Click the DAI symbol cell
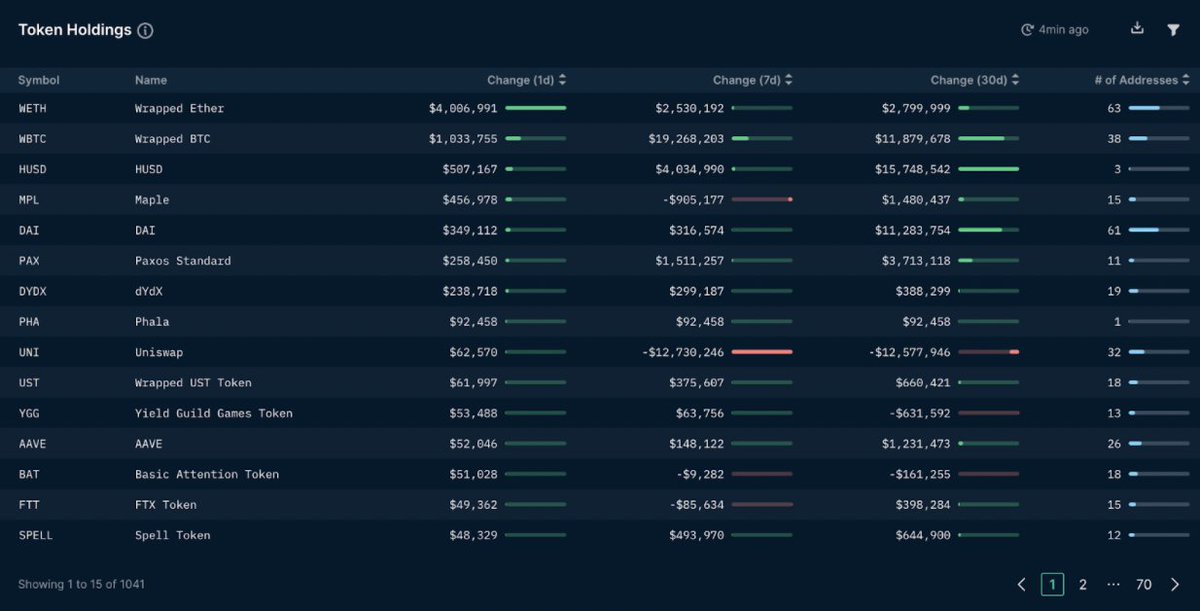 (29, 230)
